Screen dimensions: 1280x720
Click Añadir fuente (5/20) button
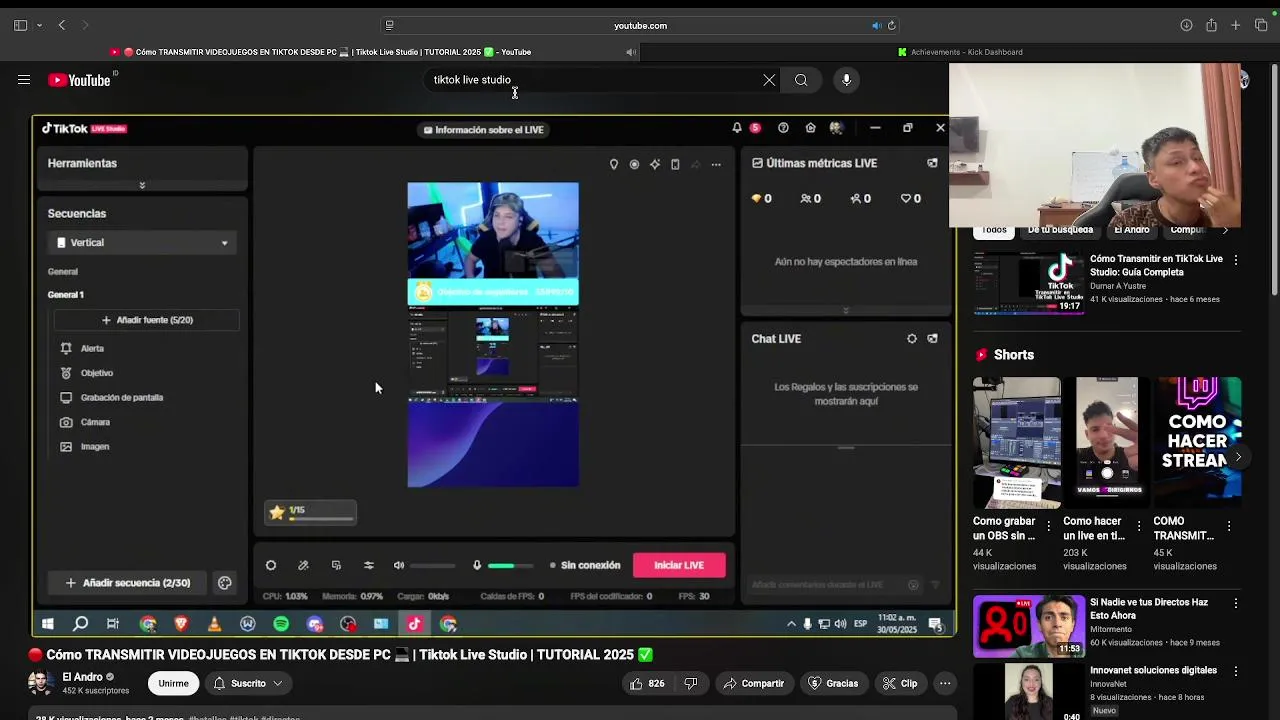146,320
